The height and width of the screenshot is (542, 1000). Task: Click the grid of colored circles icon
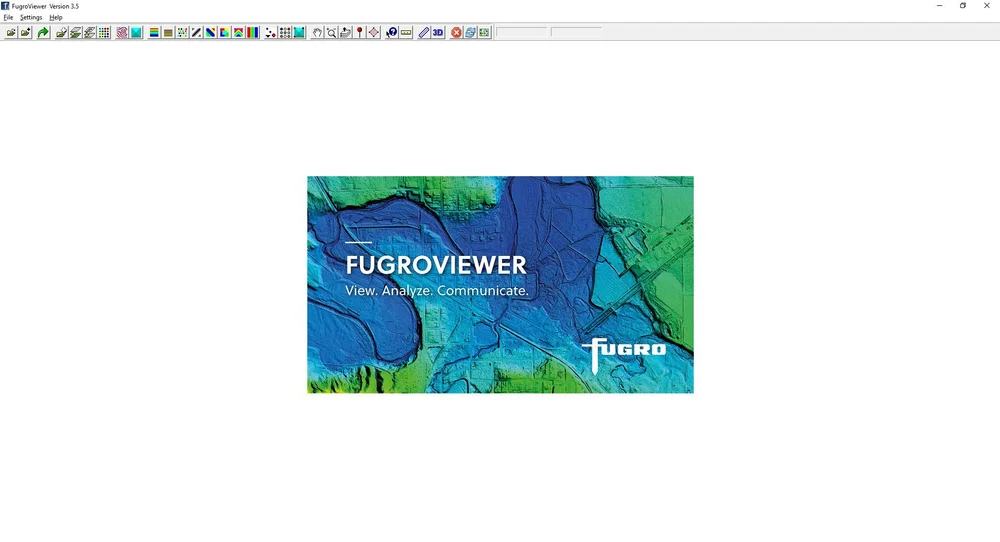point(284,33)
